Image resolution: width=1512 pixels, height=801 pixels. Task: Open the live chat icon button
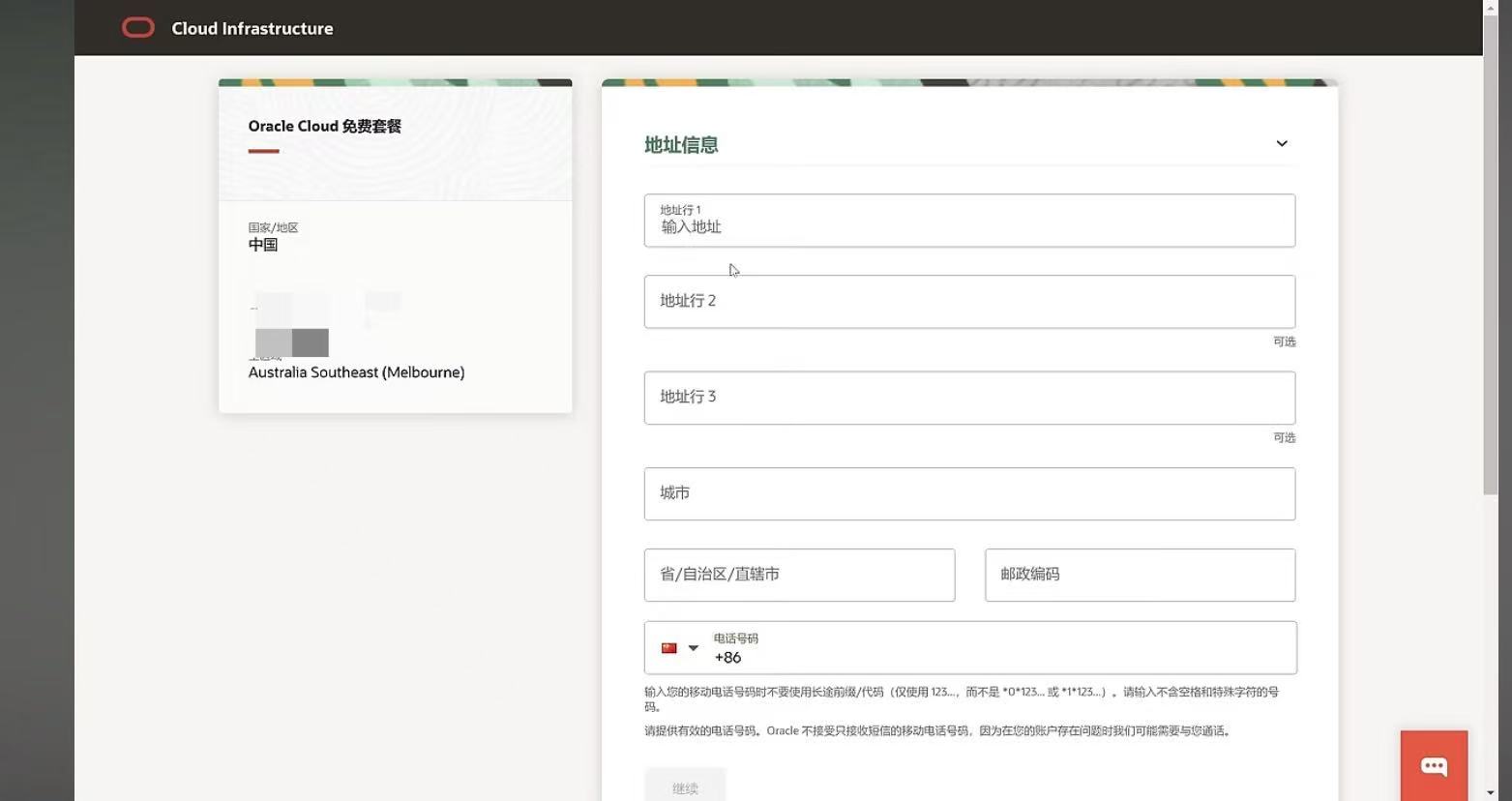pyautogui.click(x=1434, y=767)
